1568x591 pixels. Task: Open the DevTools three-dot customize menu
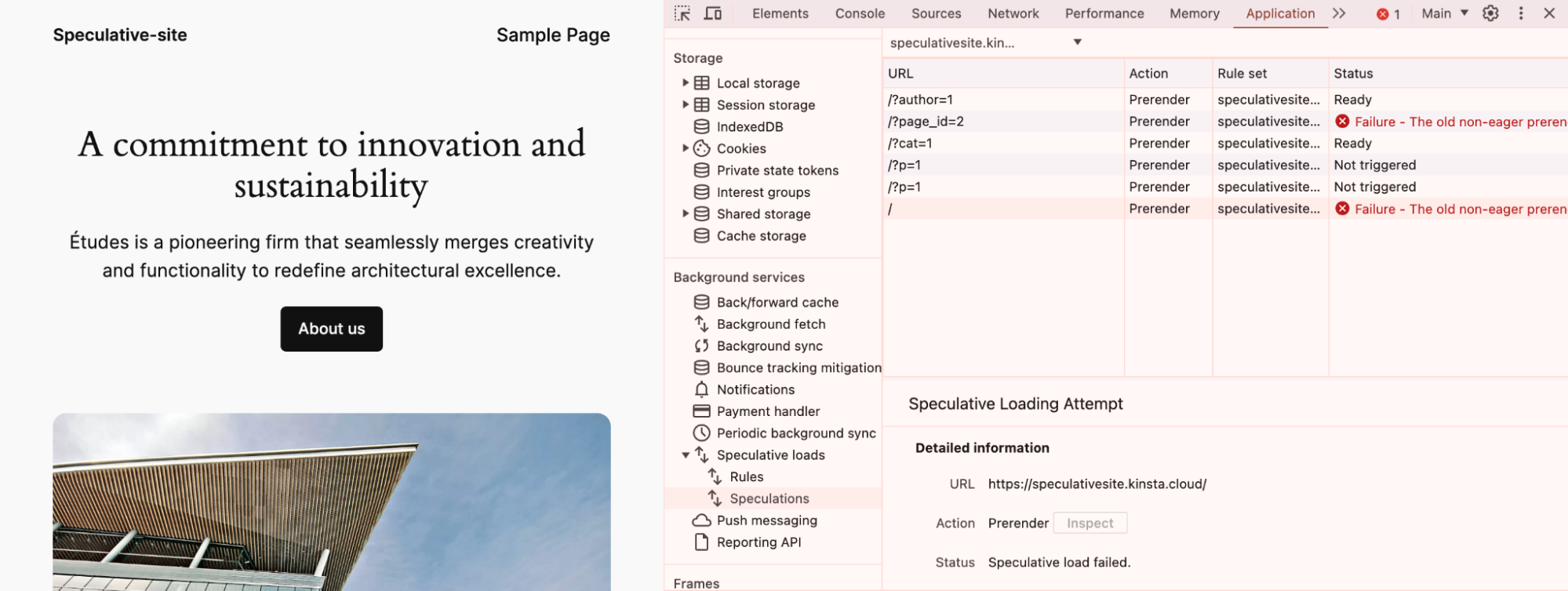coord(1521,13)
